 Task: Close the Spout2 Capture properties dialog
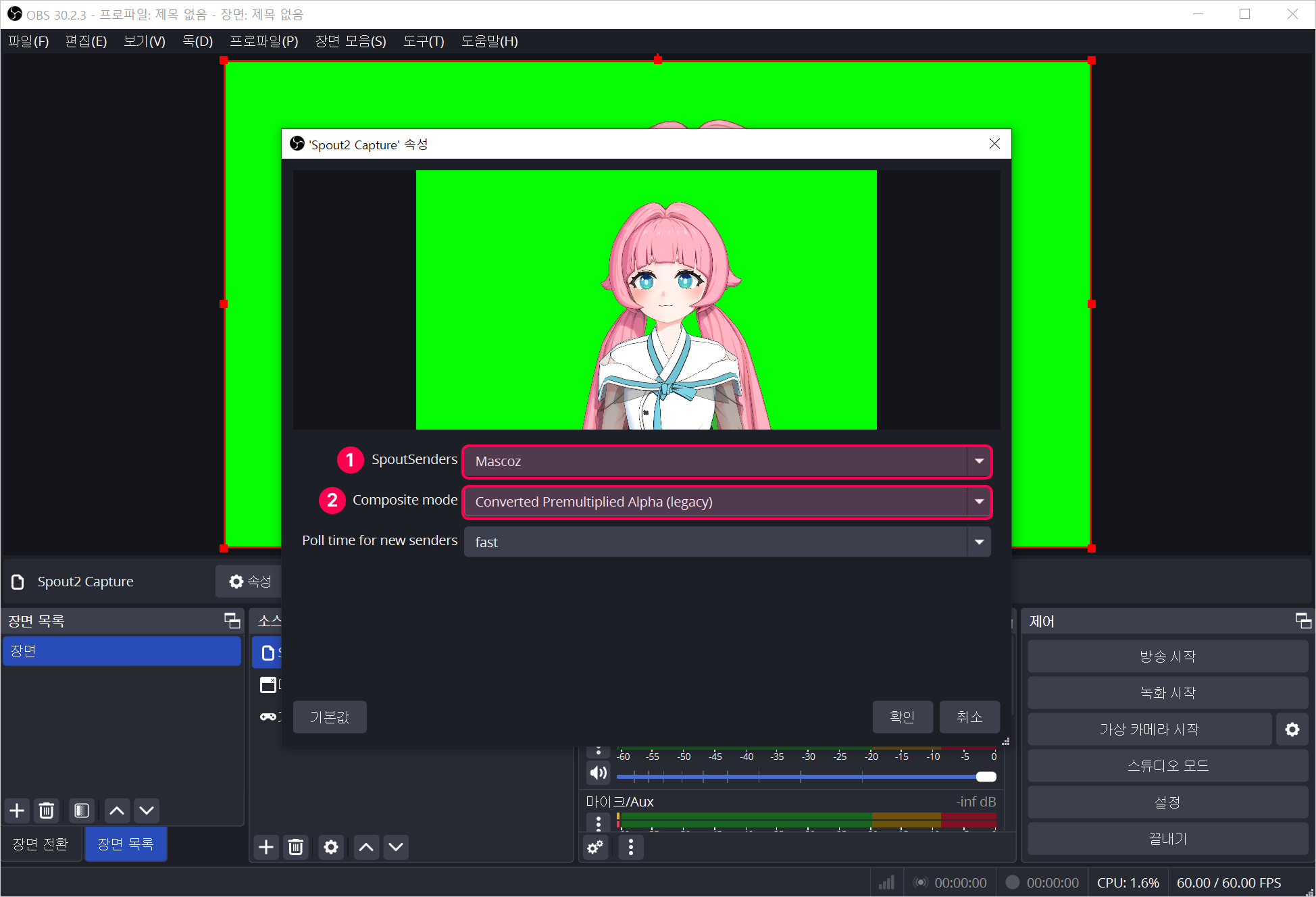(994, 144)
